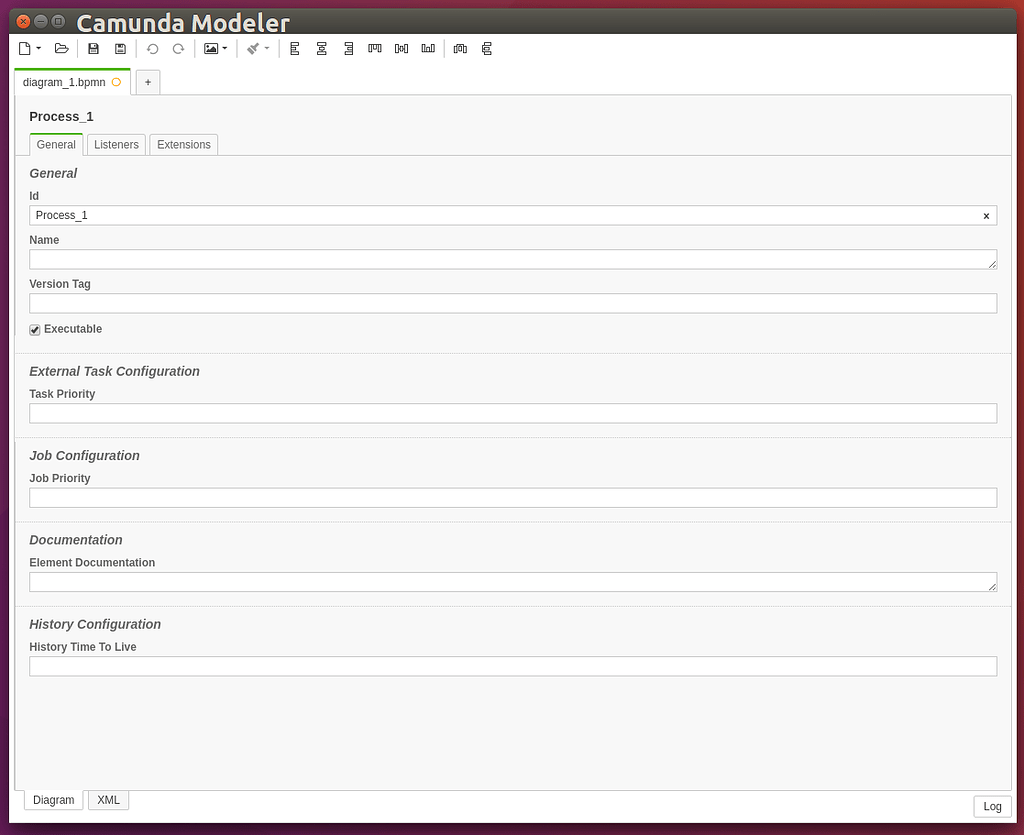The width and height of the screenshot is (1024, 835).
Task: Click the Task Priority field
Action: pos(513,413)
